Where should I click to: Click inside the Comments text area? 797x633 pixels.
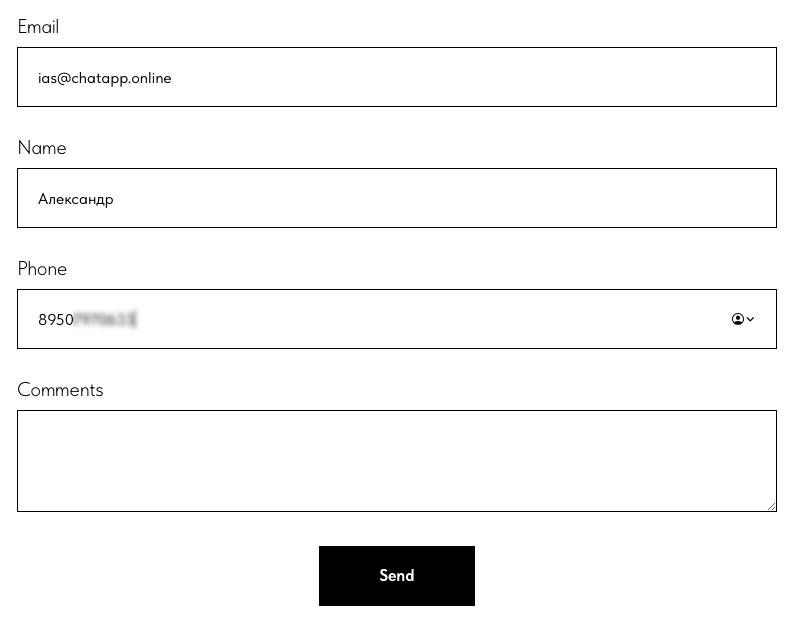(x=396, y=460)
